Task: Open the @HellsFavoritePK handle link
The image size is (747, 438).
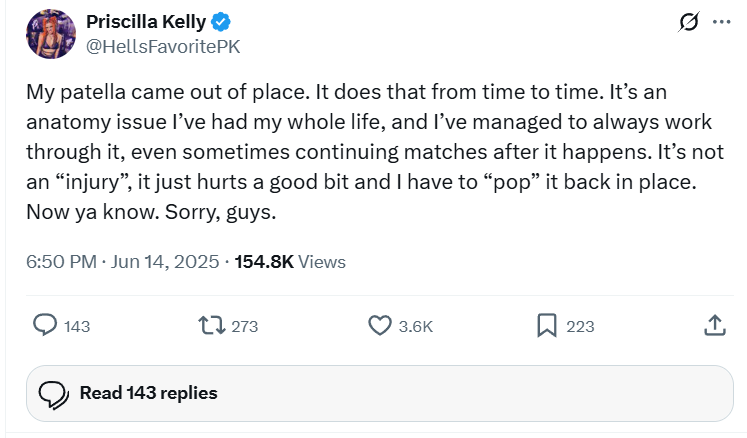Action: [163, 46]
